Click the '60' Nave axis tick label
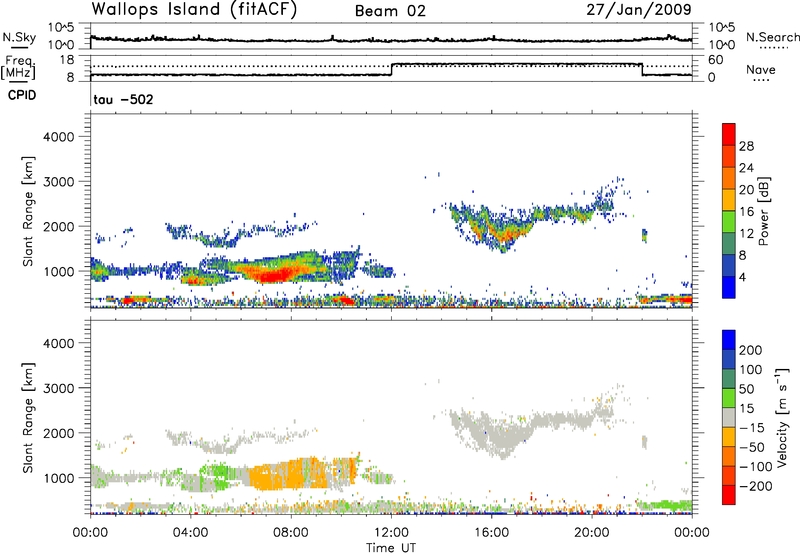Image resolution: width=800 pixels, height=554 pixels. (x=716, y=60)
